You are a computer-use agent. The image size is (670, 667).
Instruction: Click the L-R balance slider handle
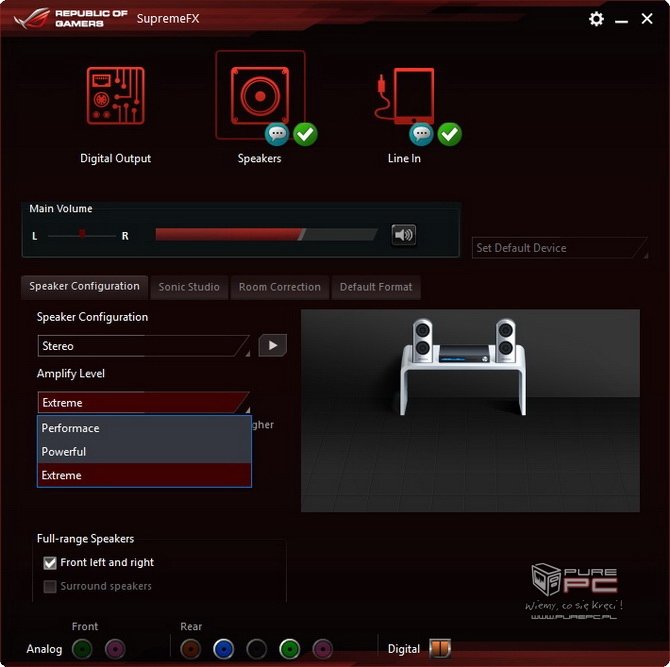tap(82, 234)
